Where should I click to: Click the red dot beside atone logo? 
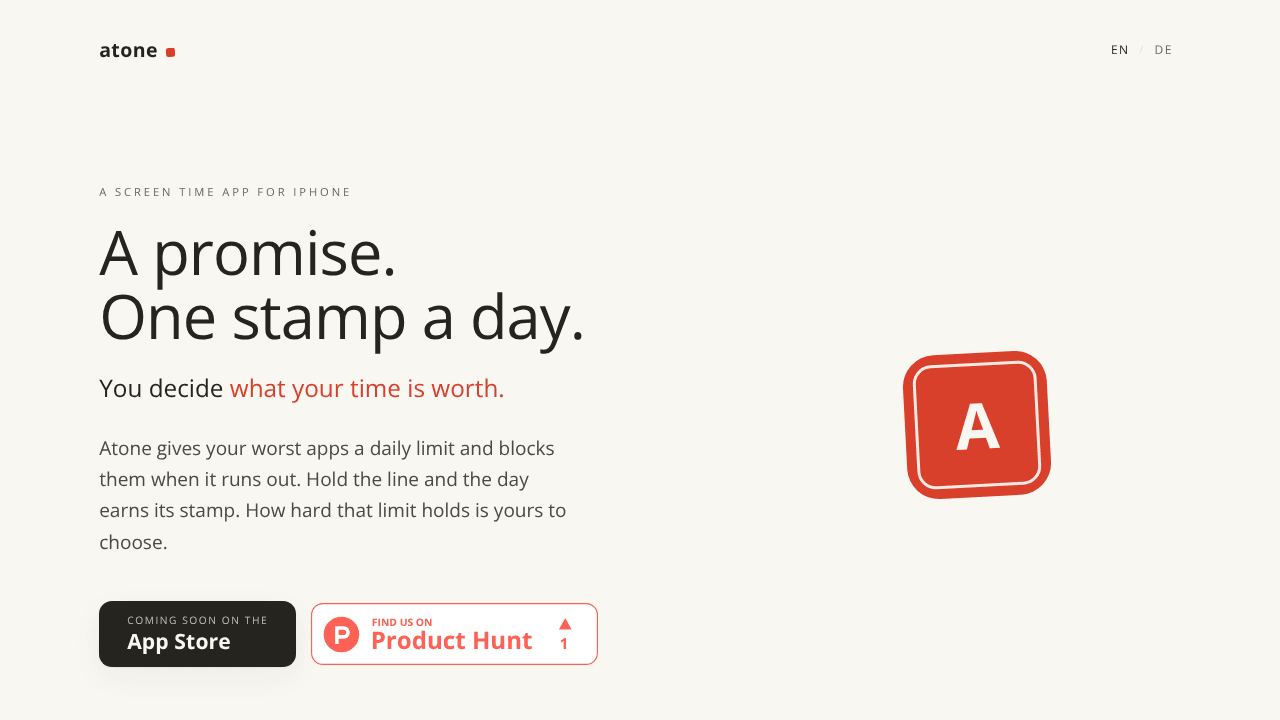pos(170,52)
